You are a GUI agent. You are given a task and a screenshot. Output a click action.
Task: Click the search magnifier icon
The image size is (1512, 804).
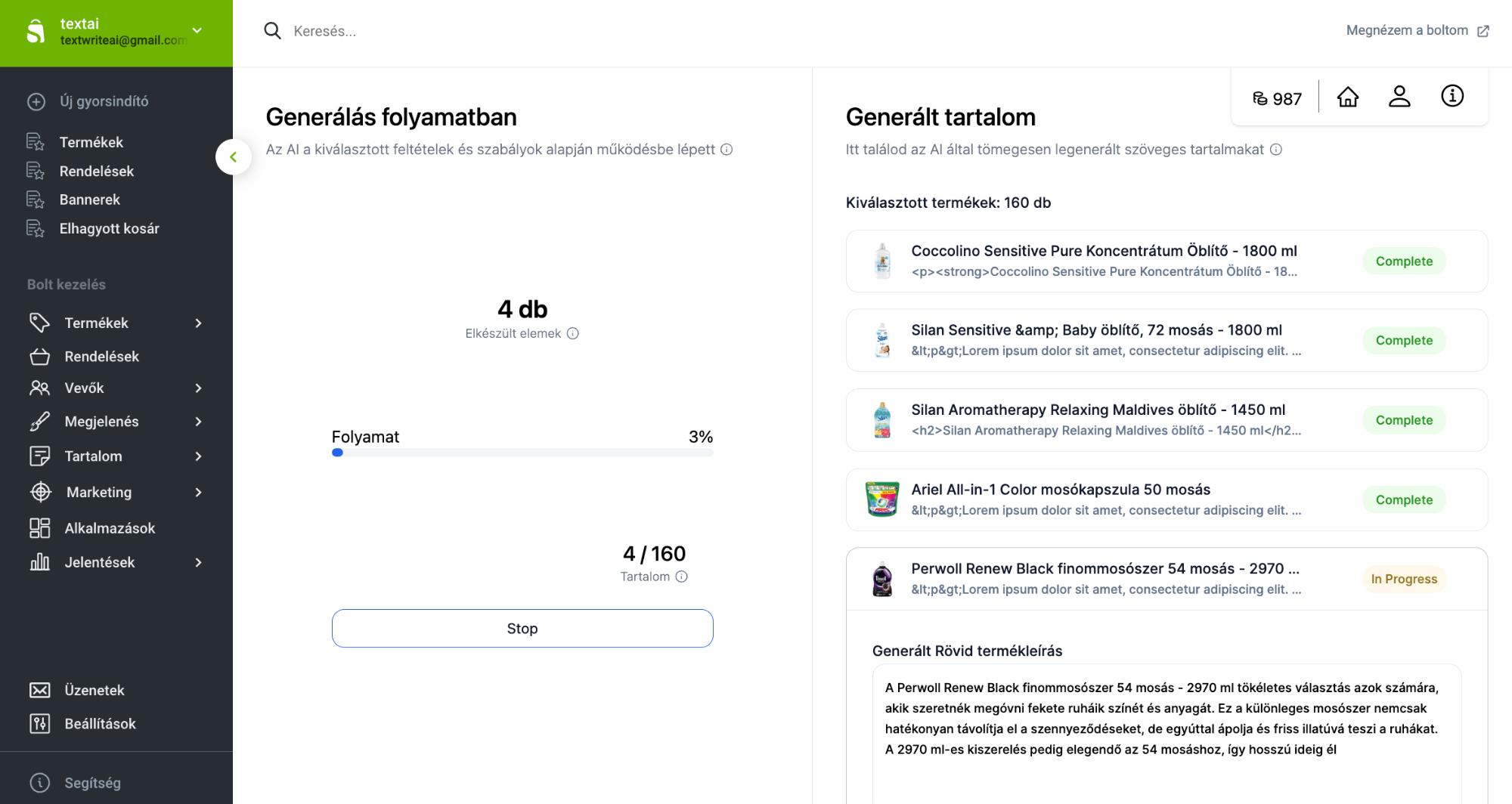point(272,31)
